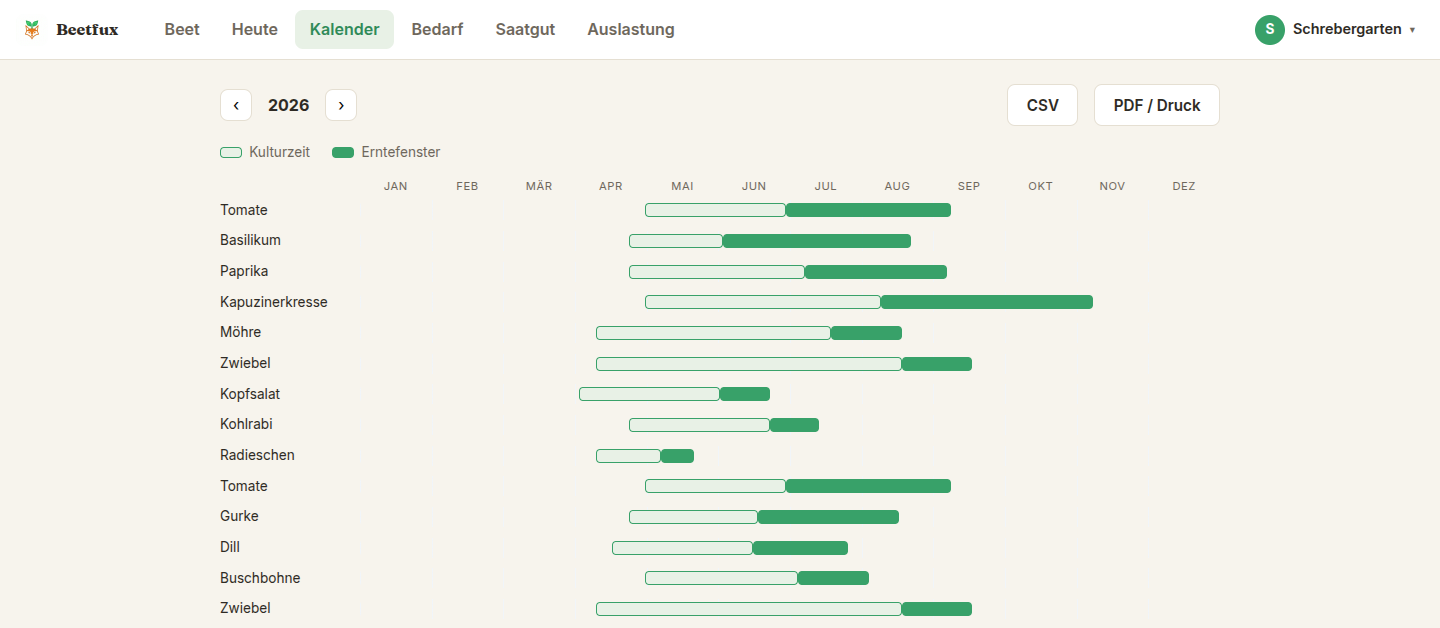The width and height of the screenshot is (1440, 628).
Task: Open the Beet tab
Action: point(182,30)
